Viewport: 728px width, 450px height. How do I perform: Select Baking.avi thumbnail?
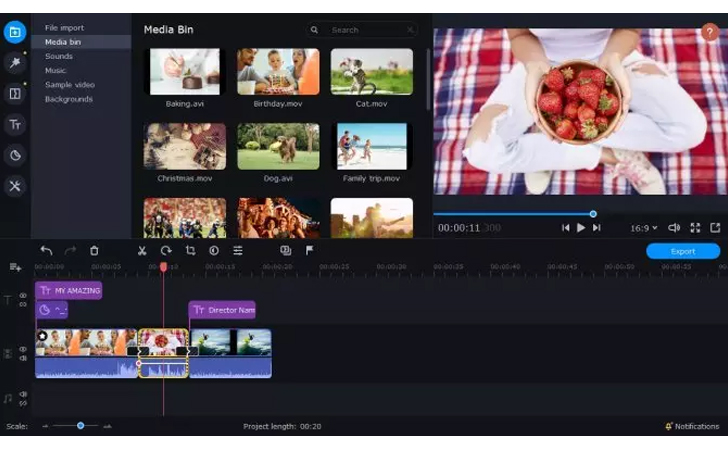tap(185, 72)
